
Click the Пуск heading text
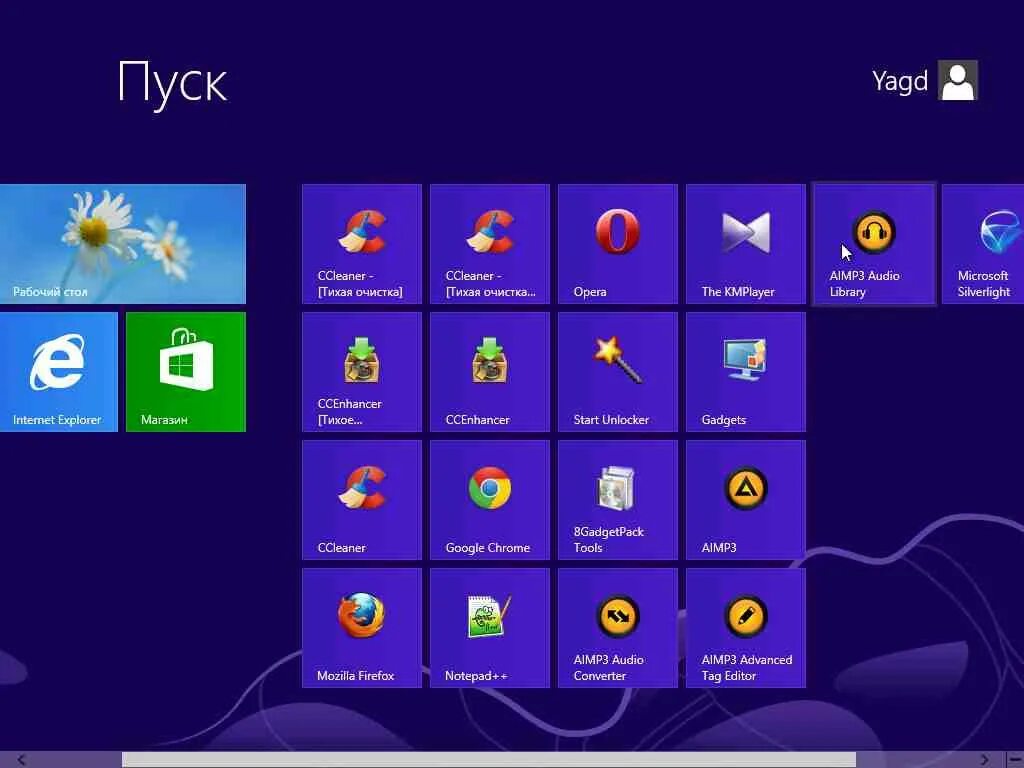click(x=172, y=83)
